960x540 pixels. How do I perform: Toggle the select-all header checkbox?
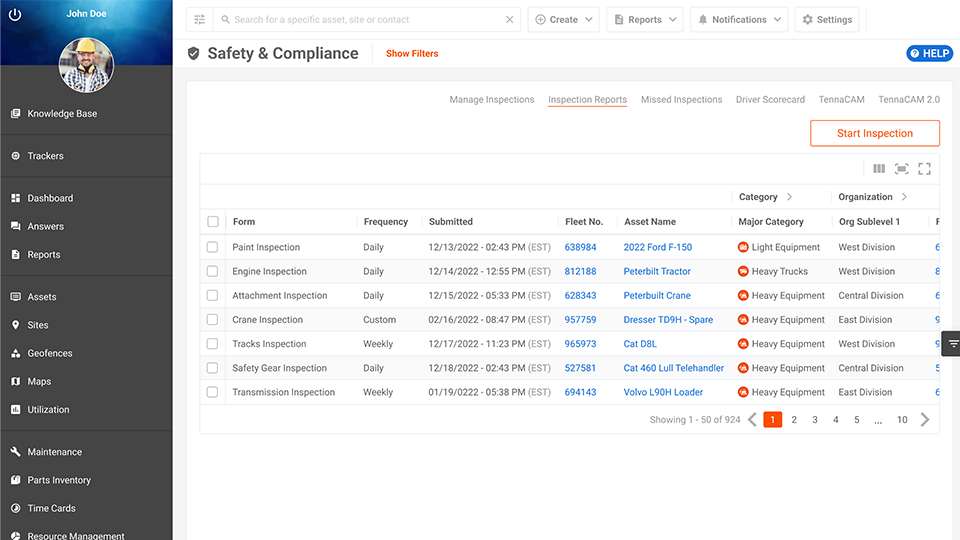[x=212, y=222]
